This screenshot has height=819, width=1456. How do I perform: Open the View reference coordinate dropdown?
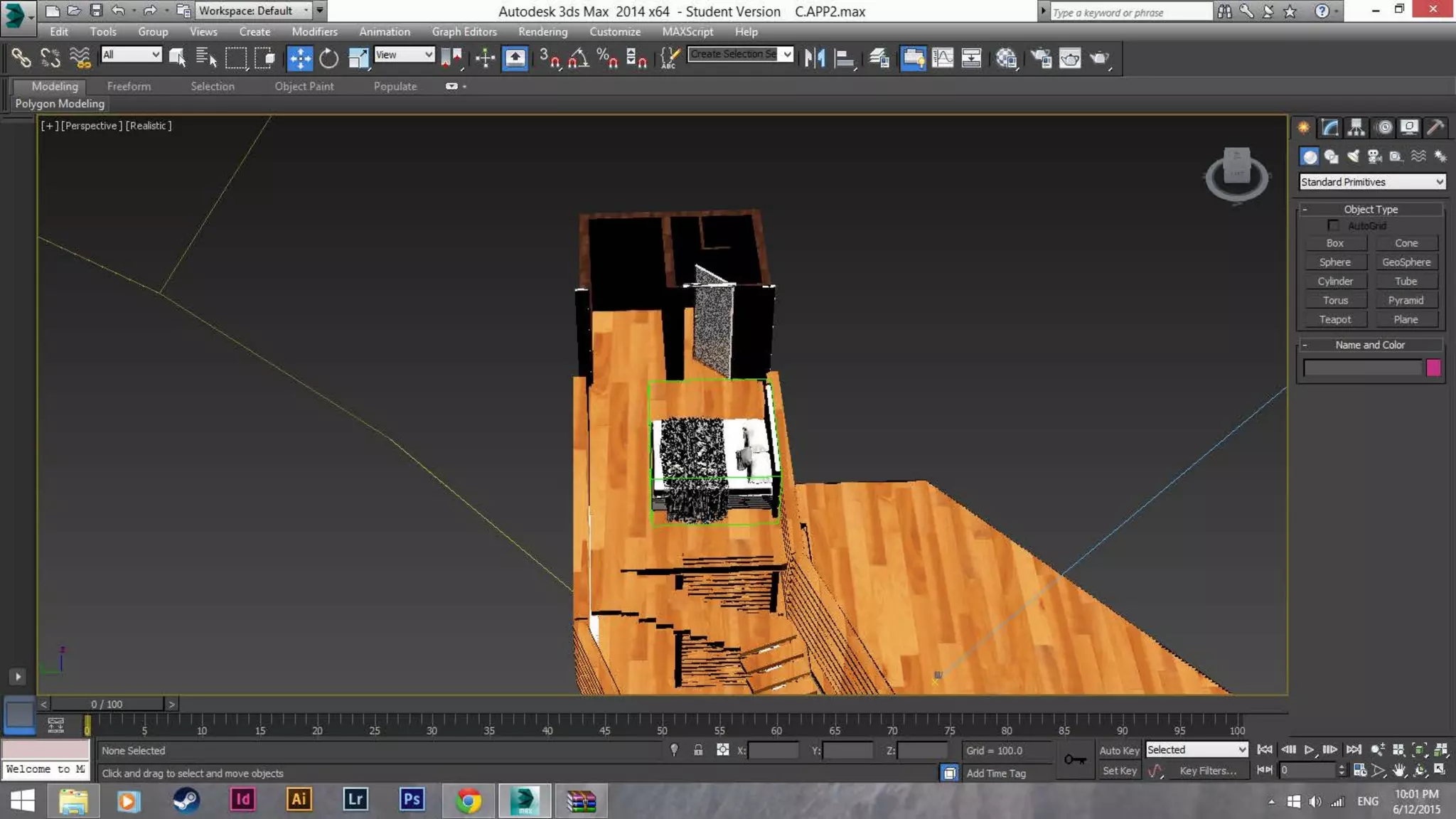pos(404,55)
